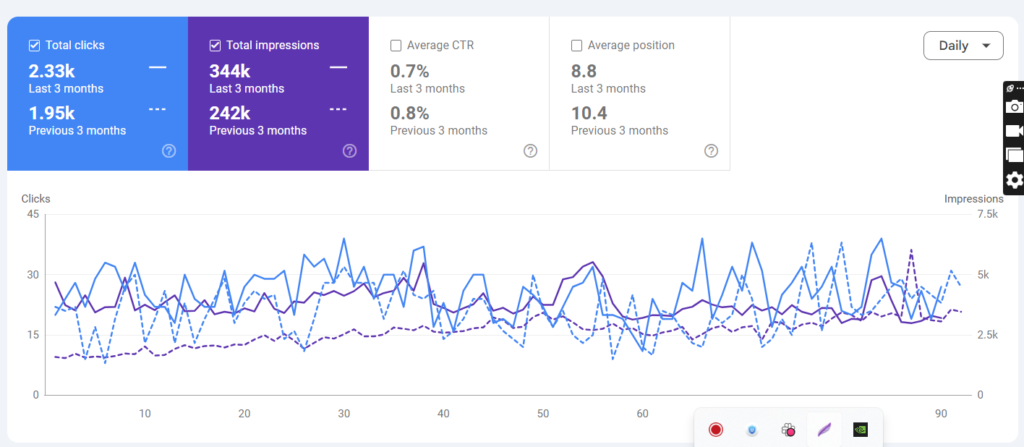The width and height of the screenshot is (1024, 447).
Task: Click the red record tray icon
Action: pyautogui.click(x=716, y=429)
